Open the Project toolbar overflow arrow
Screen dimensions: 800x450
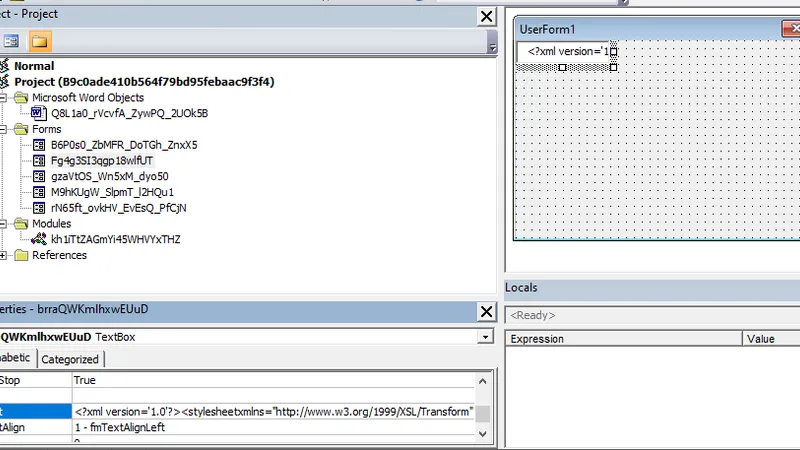492,42
